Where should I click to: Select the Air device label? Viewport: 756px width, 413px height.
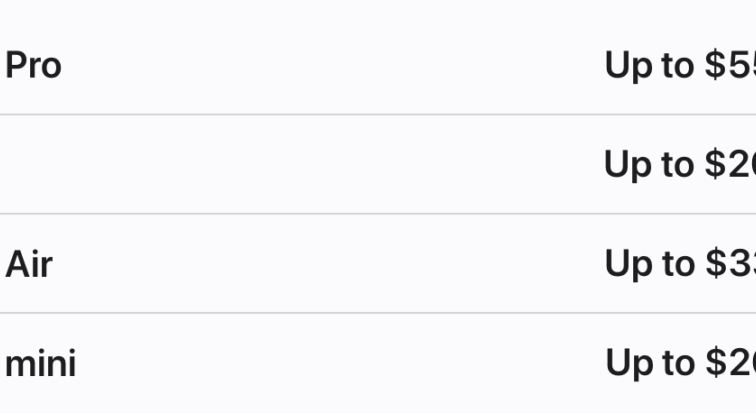29,265
